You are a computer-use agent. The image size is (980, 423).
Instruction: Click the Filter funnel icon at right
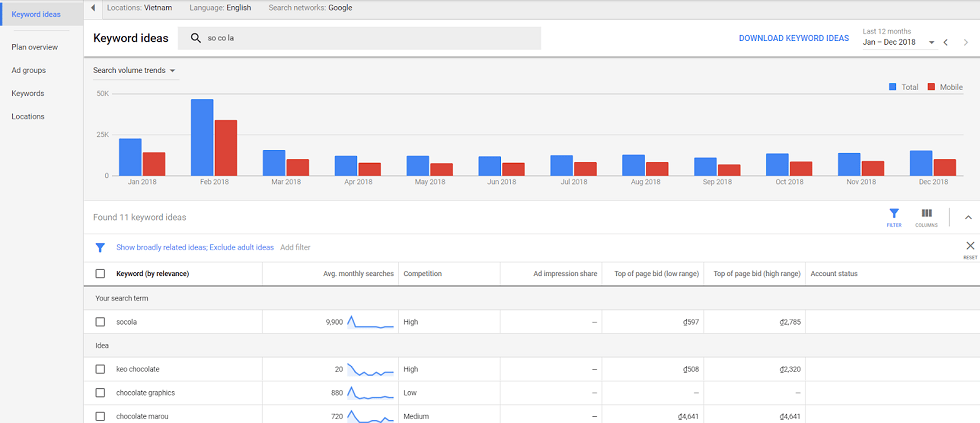pos(893,213)
